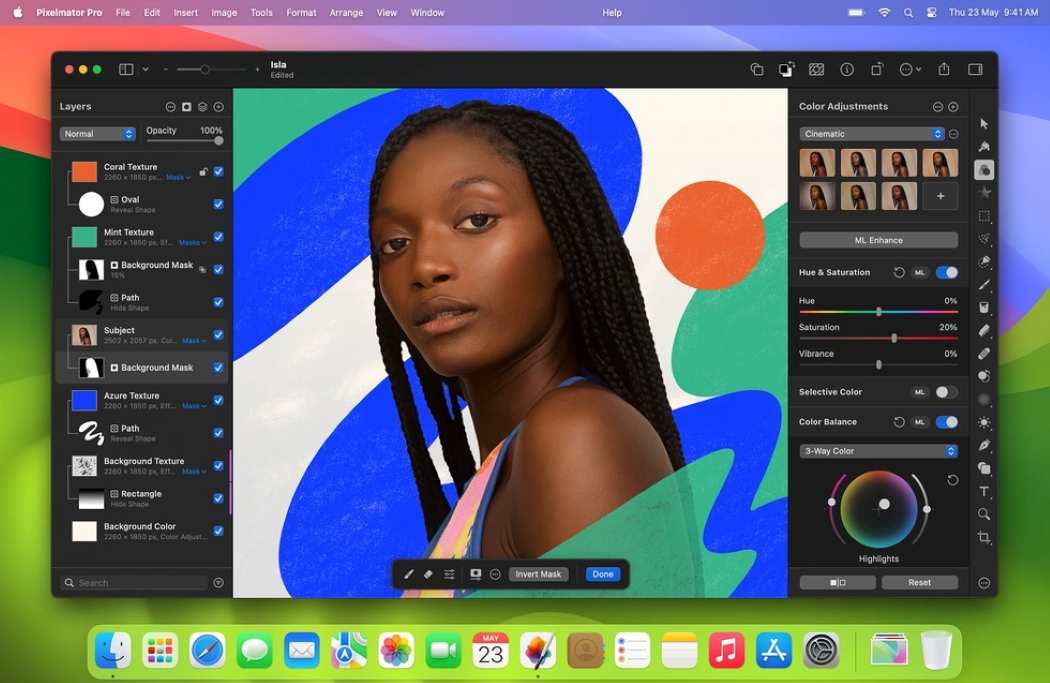This screenshot has height=683, width=1050.
Task: Open the Arrange menu
Action: pyautogui.click(x=346, y=12)
